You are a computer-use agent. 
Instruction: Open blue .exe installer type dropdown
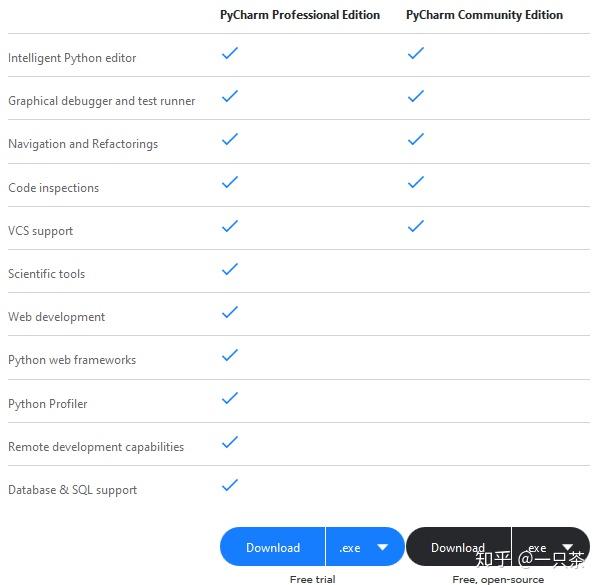click(x=364, y=547)
